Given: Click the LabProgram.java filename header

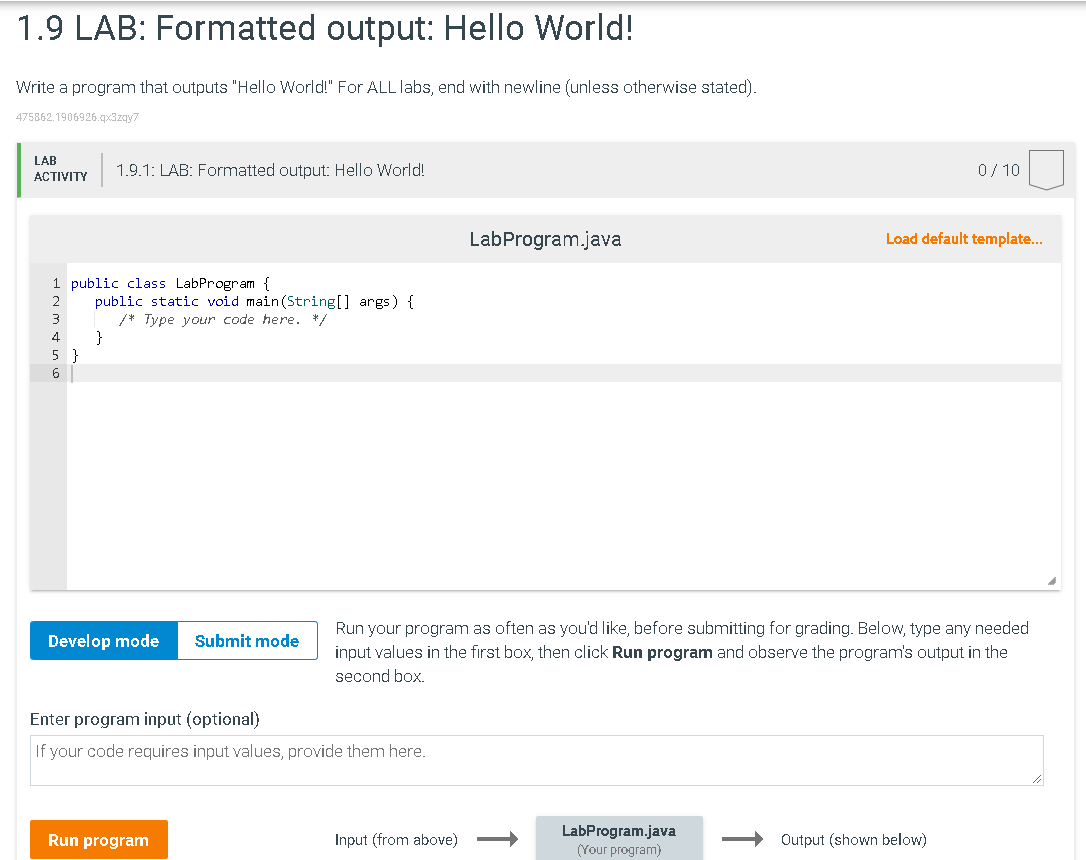Looking at the screenshot, I should [545, 239].
